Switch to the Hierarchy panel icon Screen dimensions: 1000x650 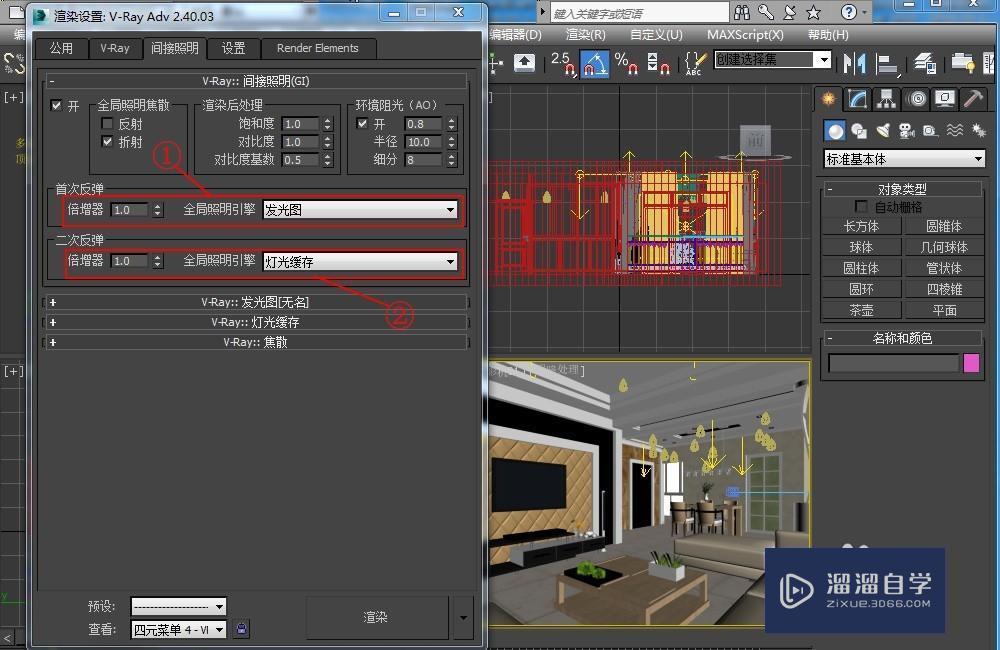point(887,99)
